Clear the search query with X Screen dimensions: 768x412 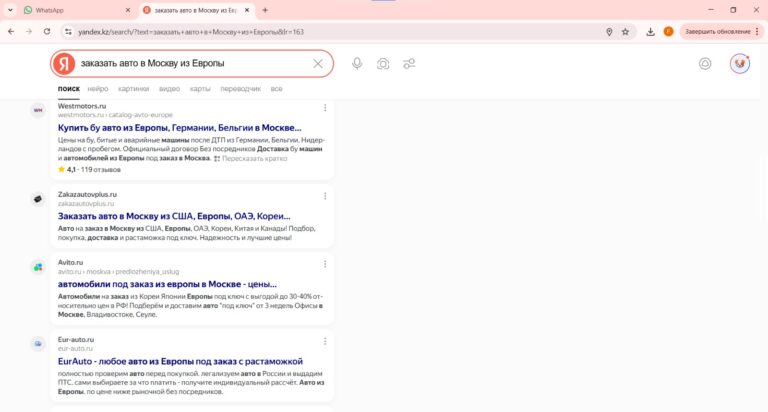click(318, 63)
